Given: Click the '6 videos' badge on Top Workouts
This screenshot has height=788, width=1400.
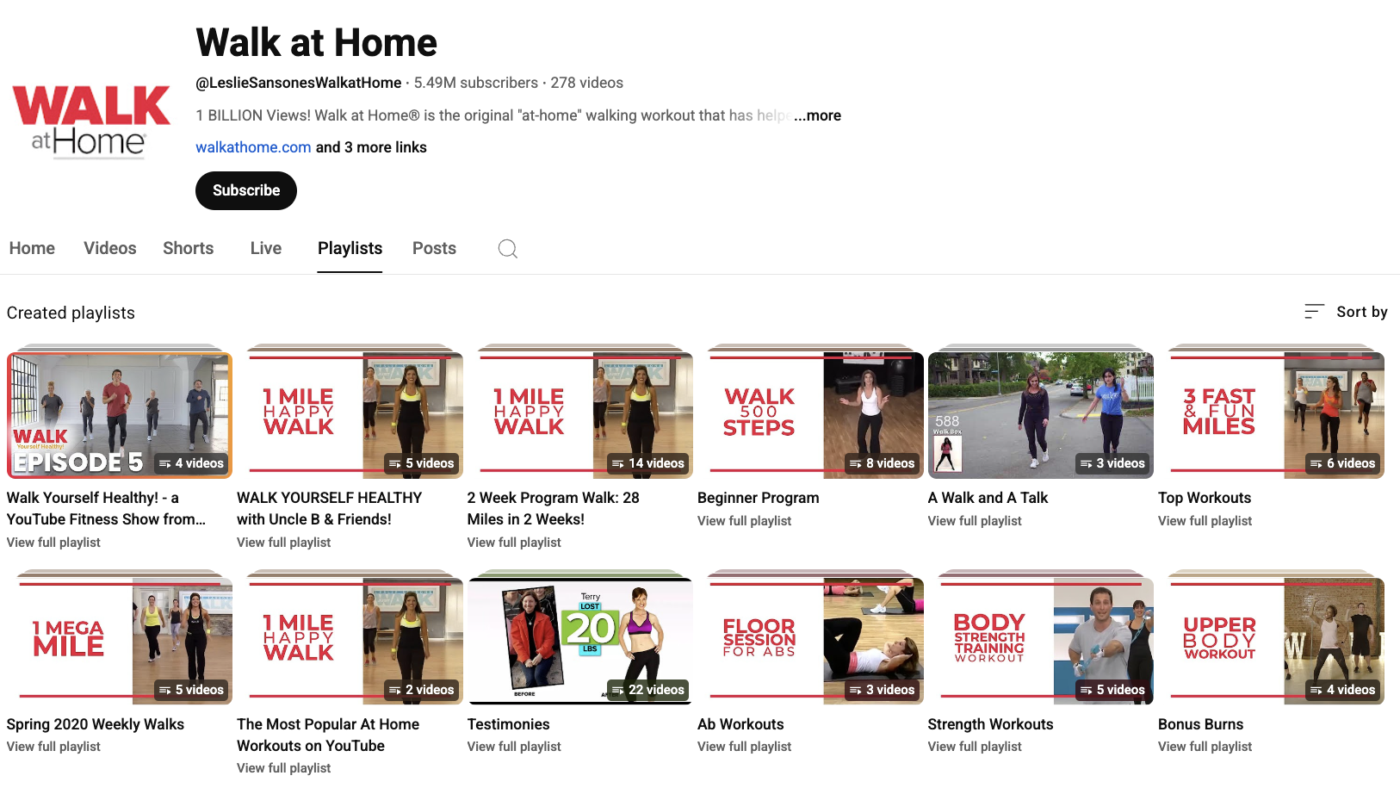Looking at the screenshot, I should (1341, 463).
